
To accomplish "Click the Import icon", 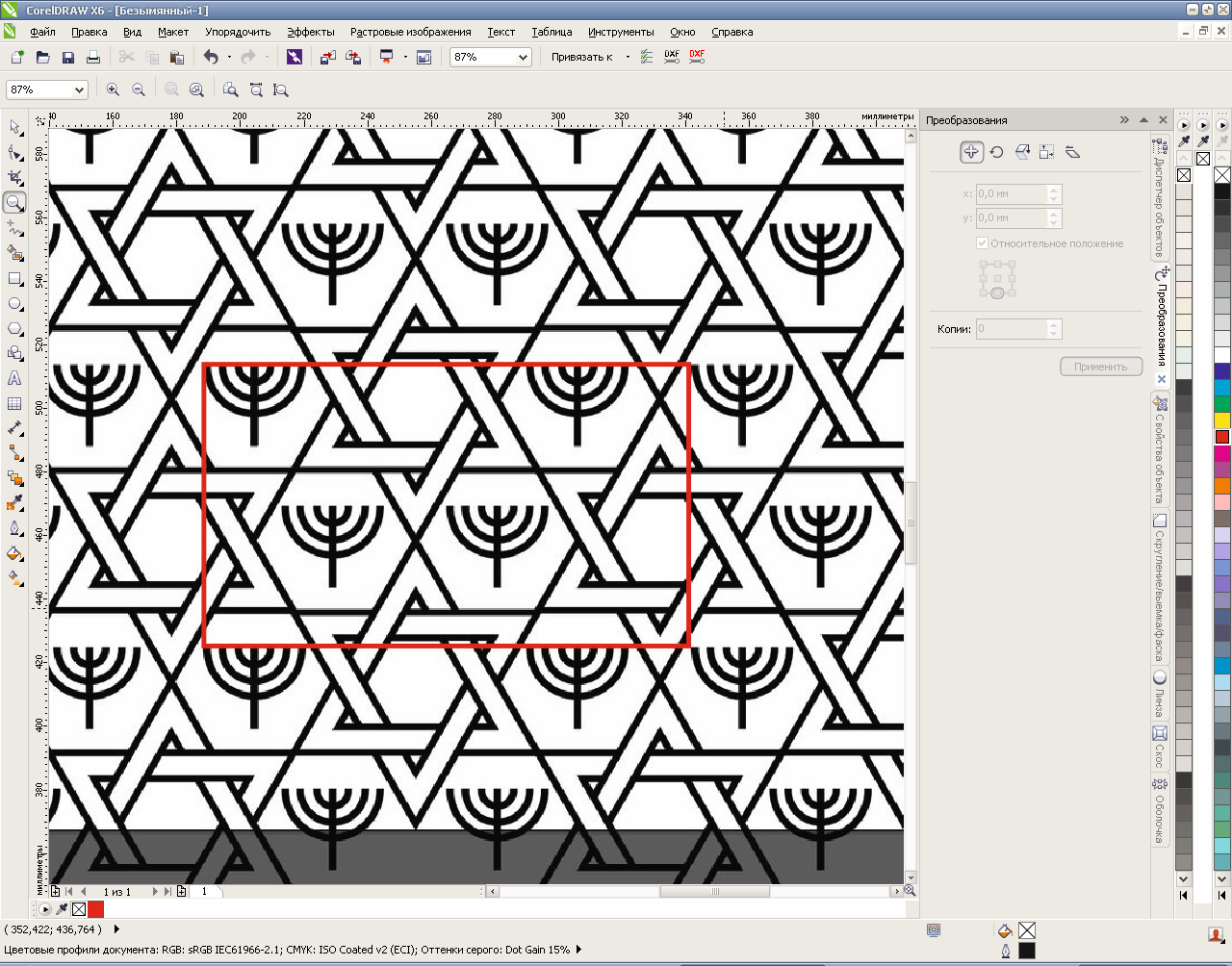I will (328, 57).
